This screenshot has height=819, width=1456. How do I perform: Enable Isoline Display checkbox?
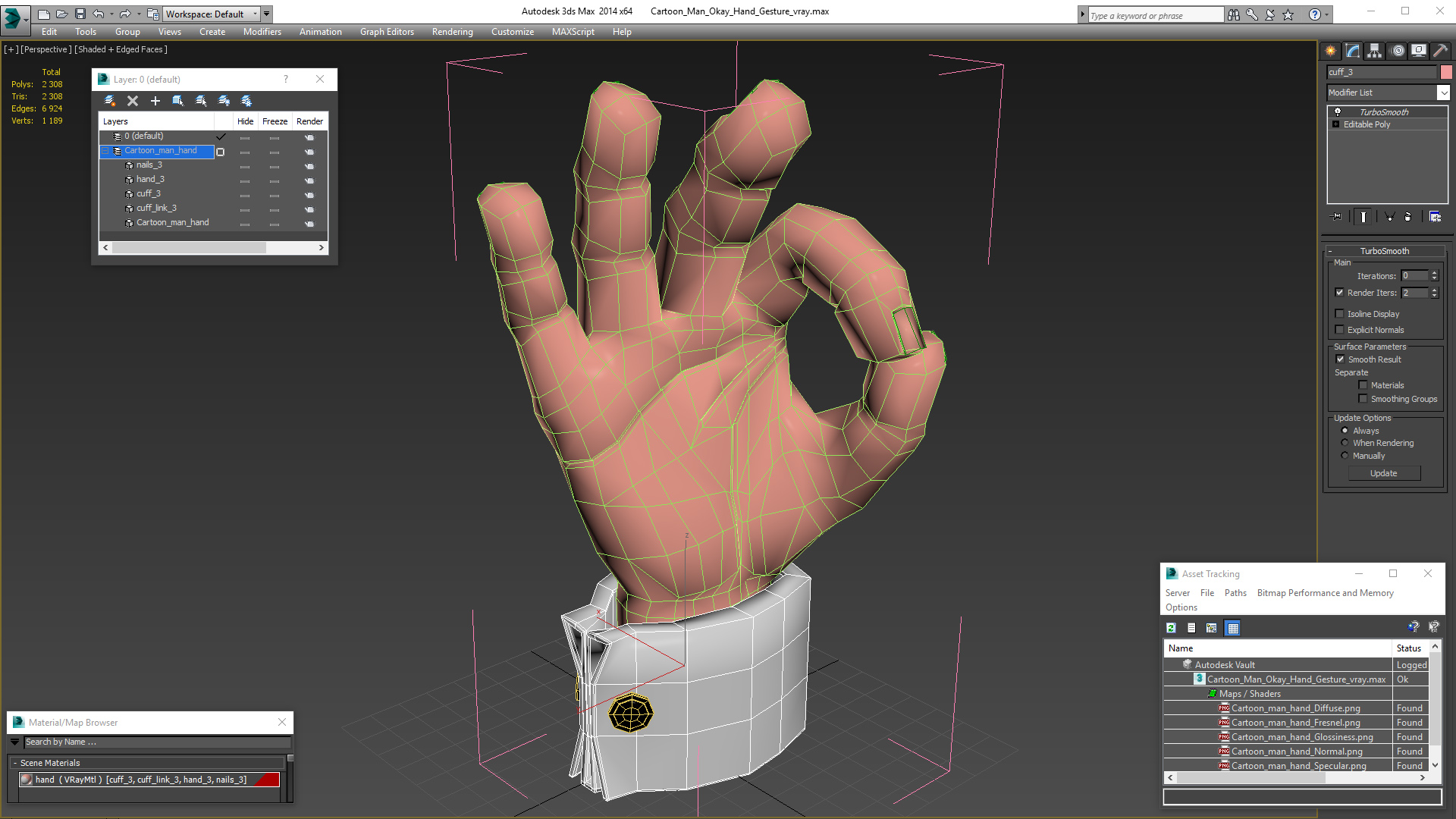(1339, 314)
